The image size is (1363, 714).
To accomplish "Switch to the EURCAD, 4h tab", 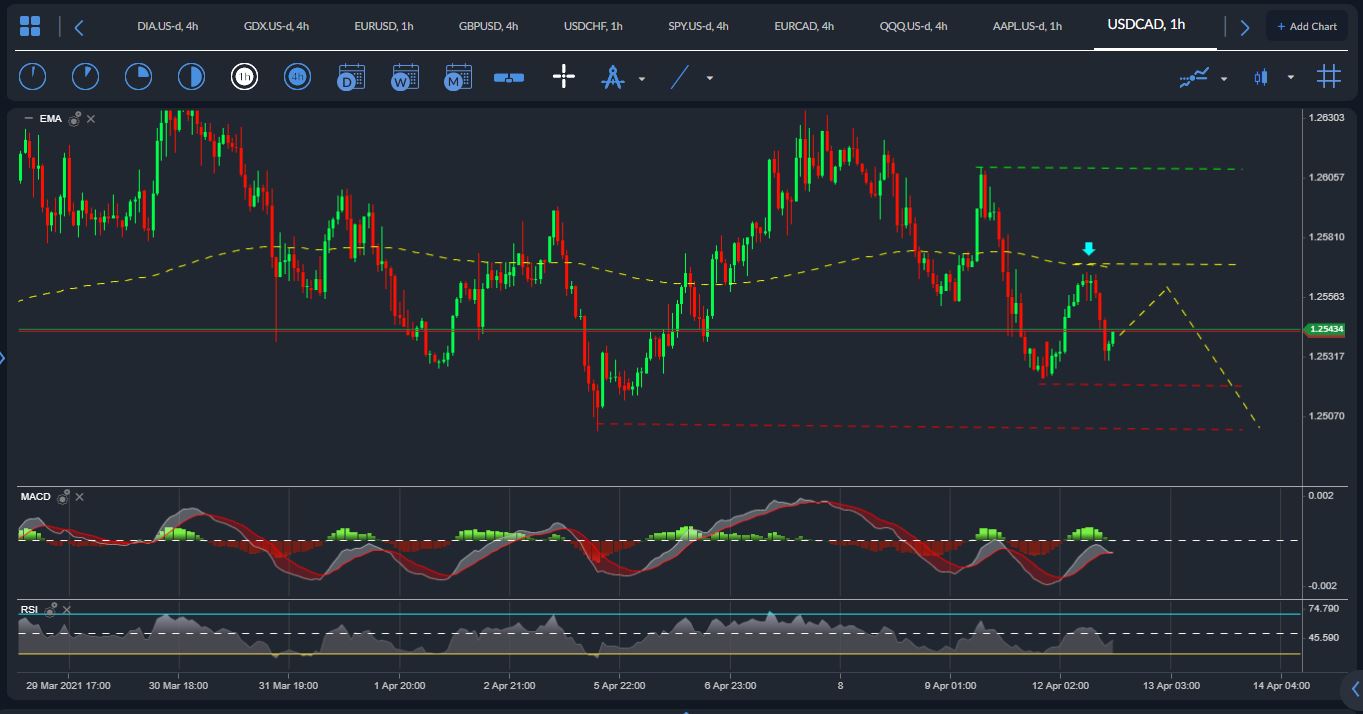I will click(x=804, y=26).
